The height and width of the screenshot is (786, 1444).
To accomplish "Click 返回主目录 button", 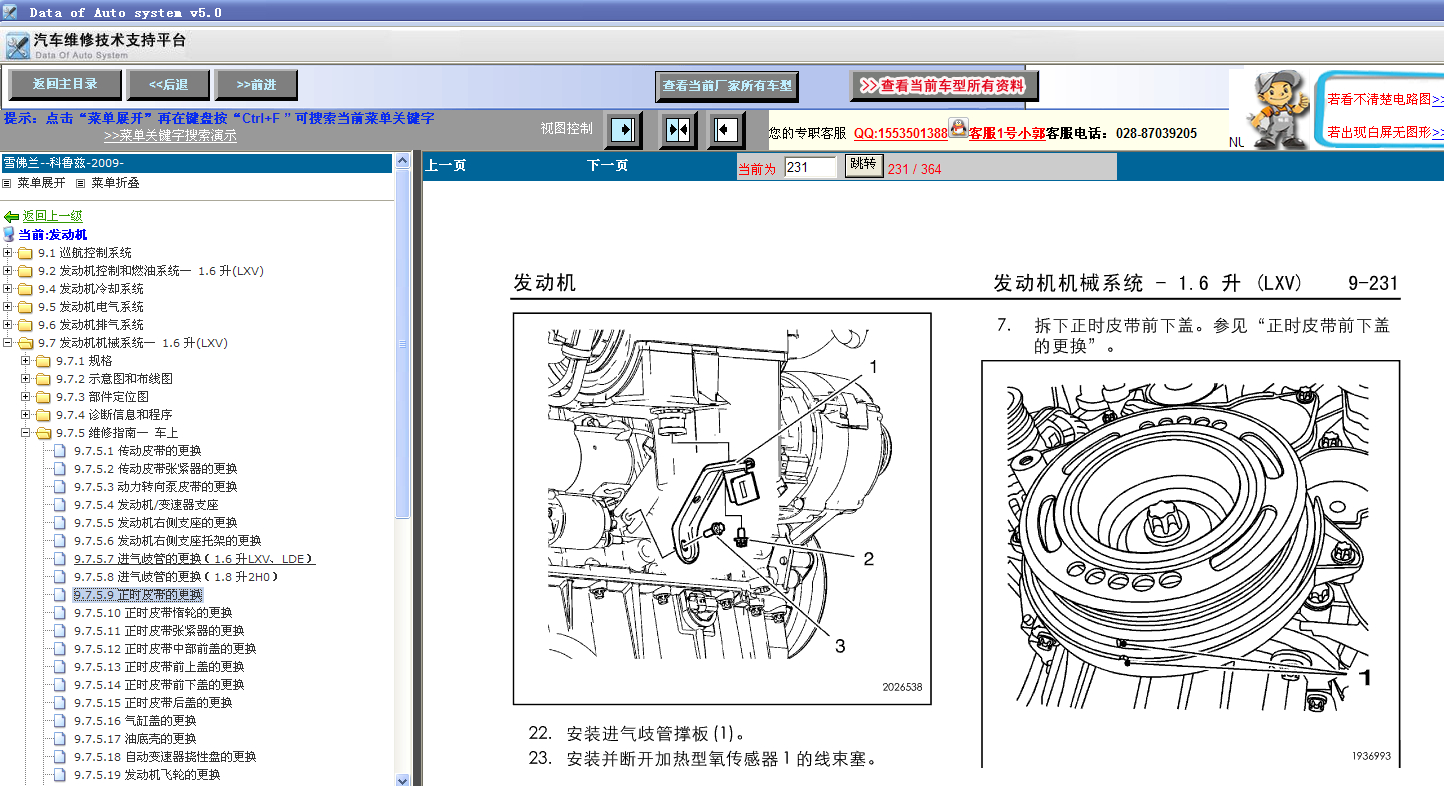I will [x=65, y=85].
